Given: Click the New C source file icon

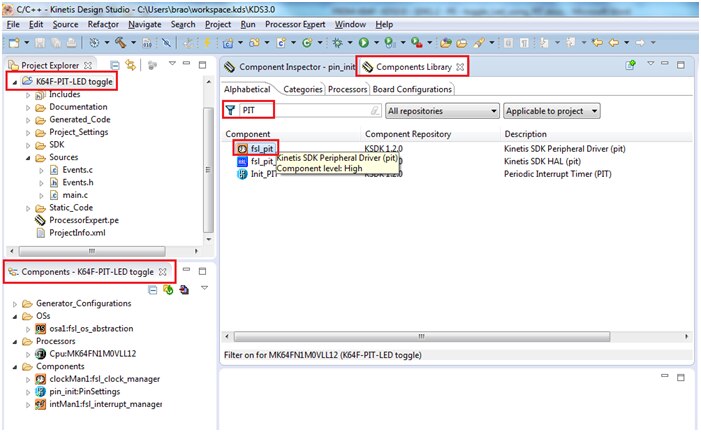Looking at the screenshot, I should [281, 42].
